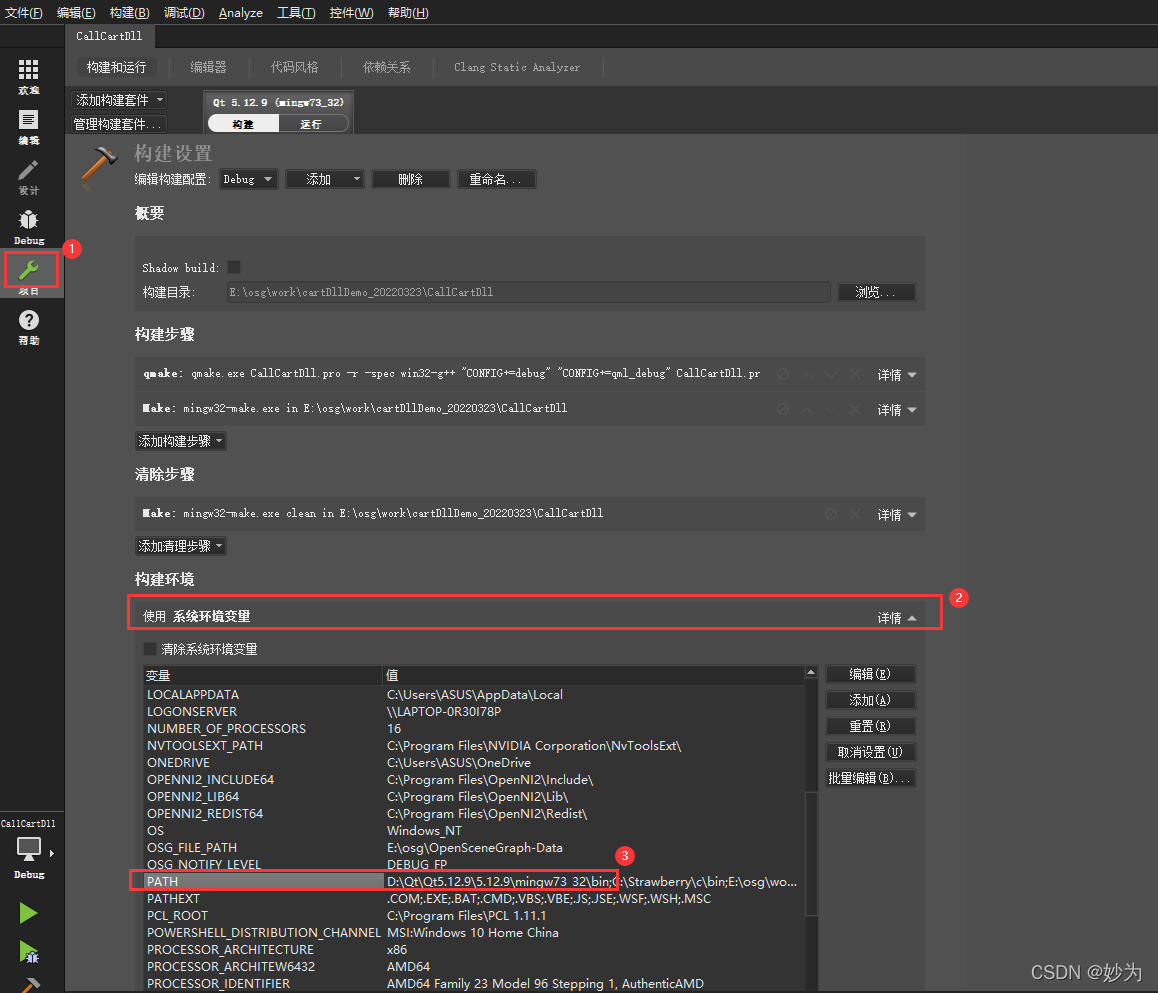
Task: Remove the make clean step
Action: click(x=855, y=514)
